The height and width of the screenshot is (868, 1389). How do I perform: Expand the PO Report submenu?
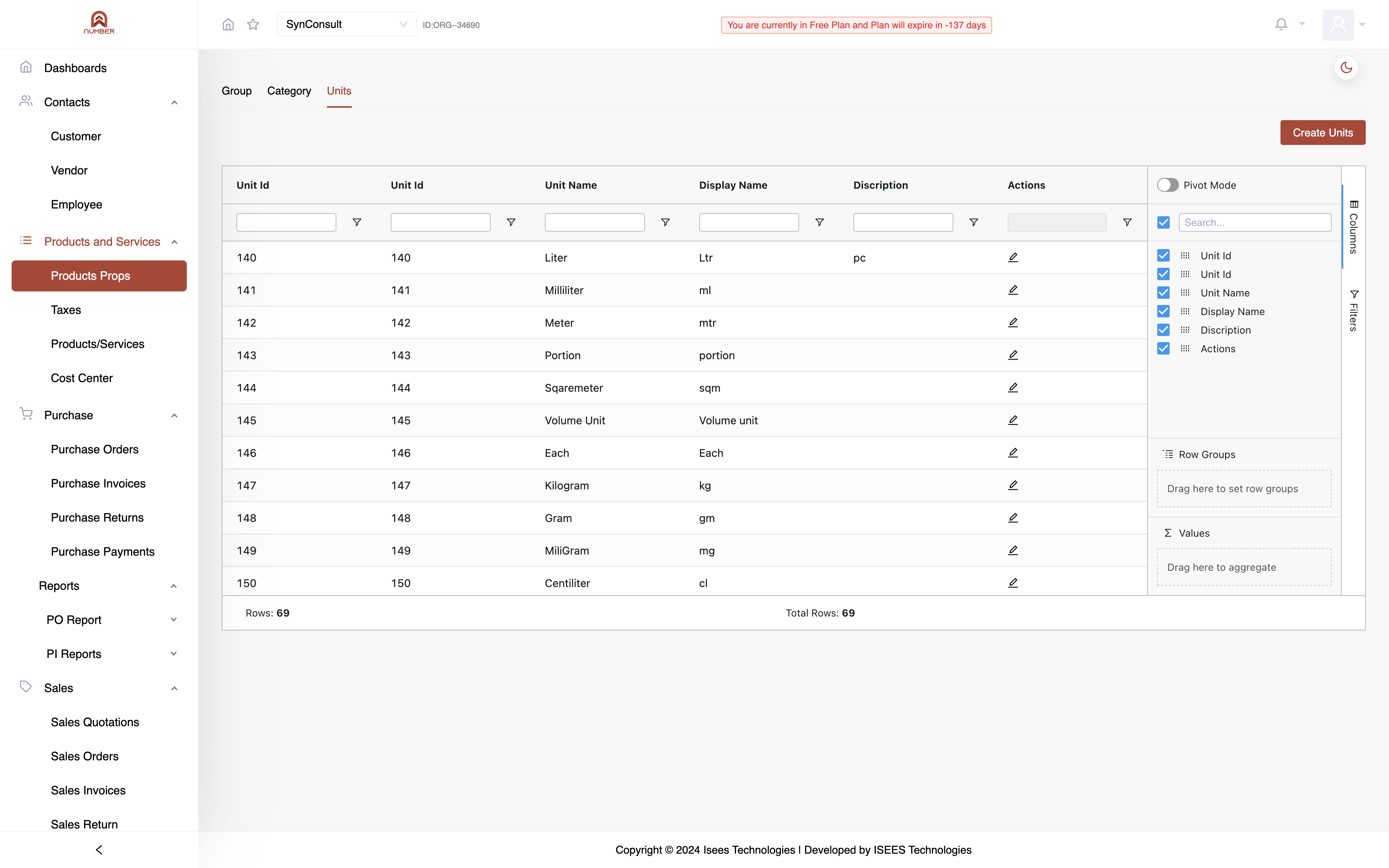[x=173, y=620]
